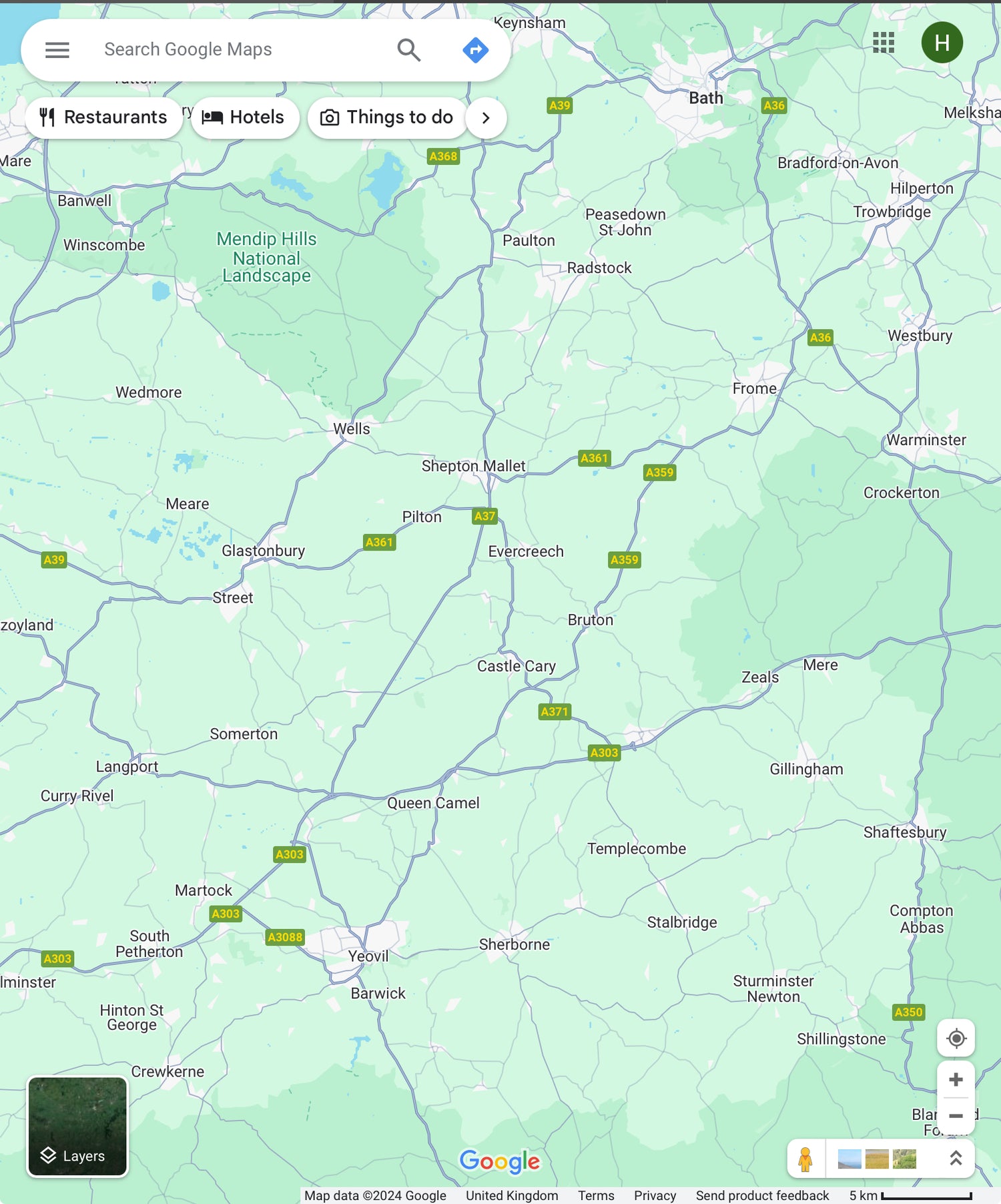
Task: Show your location on the map
Action: pyautogui.click(x=956, y=1038)
